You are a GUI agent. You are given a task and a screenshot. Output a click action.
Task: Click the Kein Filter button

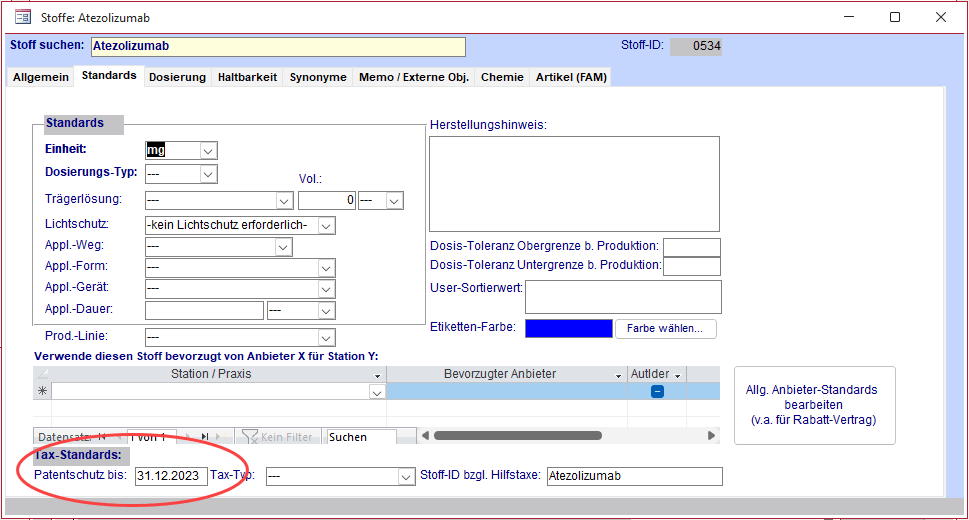278,437
